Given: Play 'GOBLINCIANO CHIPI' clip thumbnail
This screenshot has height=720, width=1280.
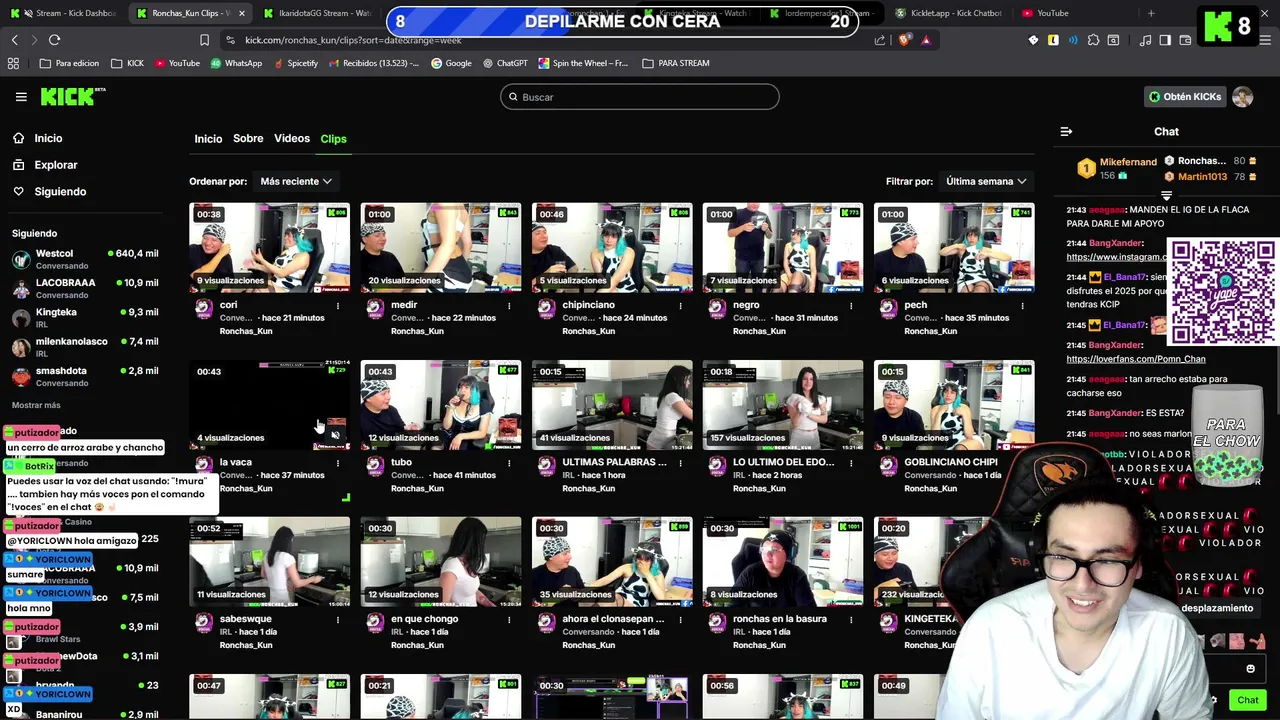Looking at the screenshot, I should pyautogui.click(x=954, y=405).
